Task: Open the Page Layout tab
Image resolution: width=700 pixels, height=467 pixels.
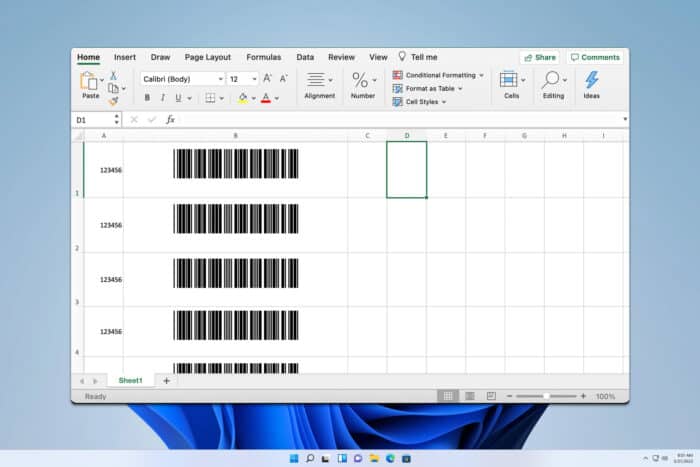Action: point(208,57)
